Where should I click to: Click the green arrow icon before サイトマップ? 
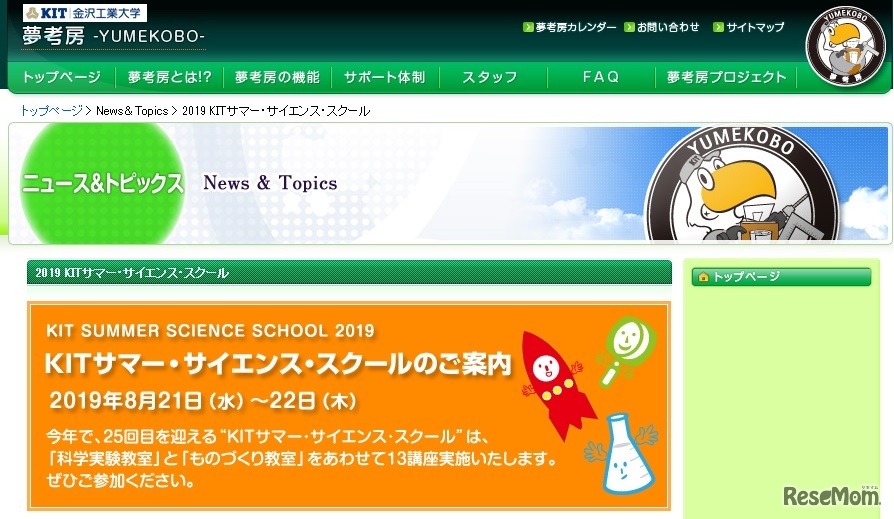pos(718,27)
